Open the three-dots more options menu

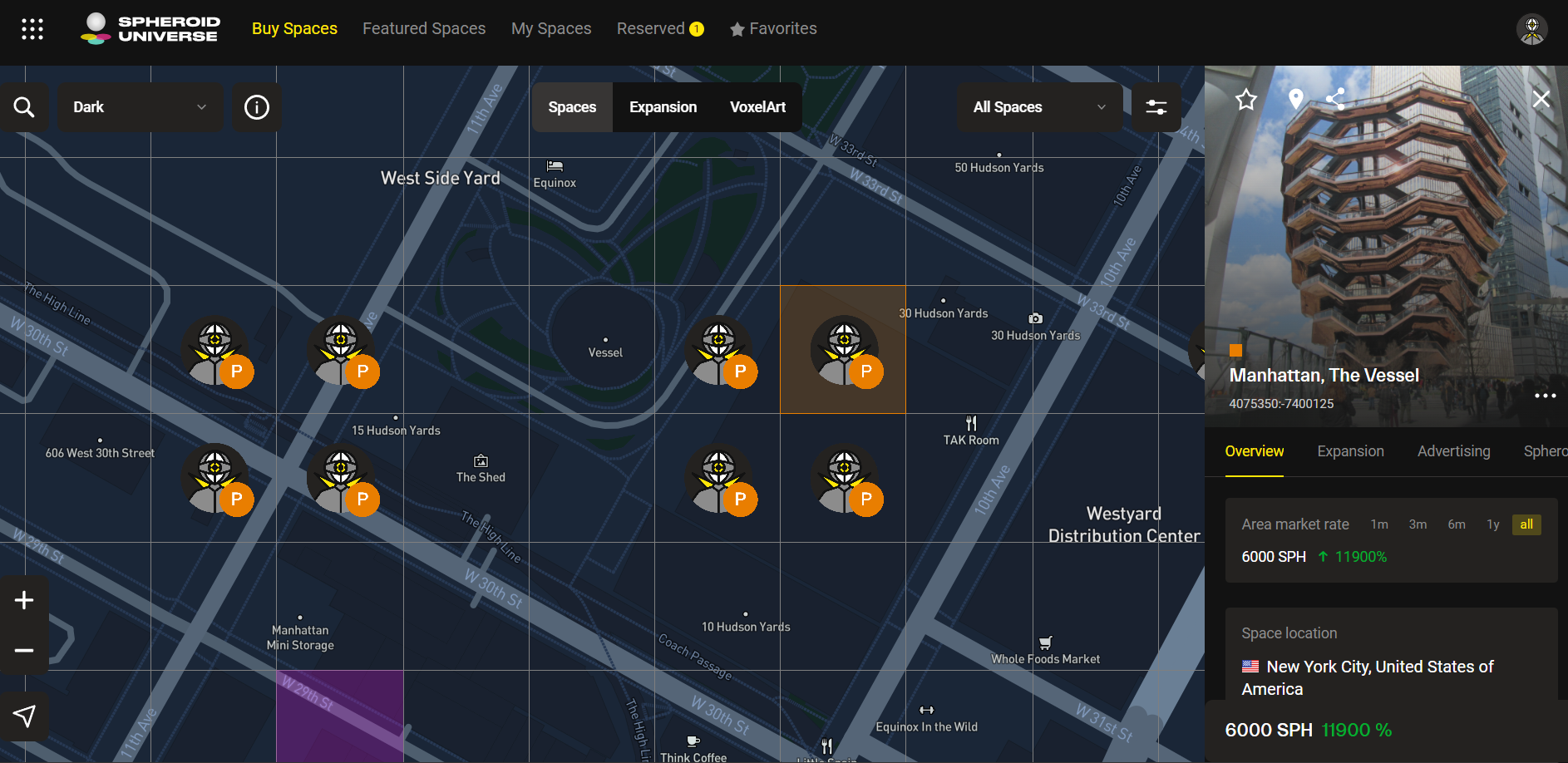[1545, 396]
